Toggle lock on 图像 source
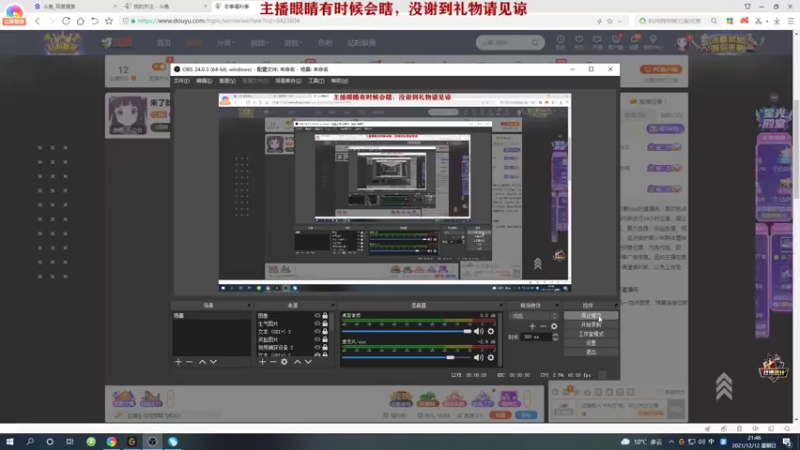 point(325,316)
